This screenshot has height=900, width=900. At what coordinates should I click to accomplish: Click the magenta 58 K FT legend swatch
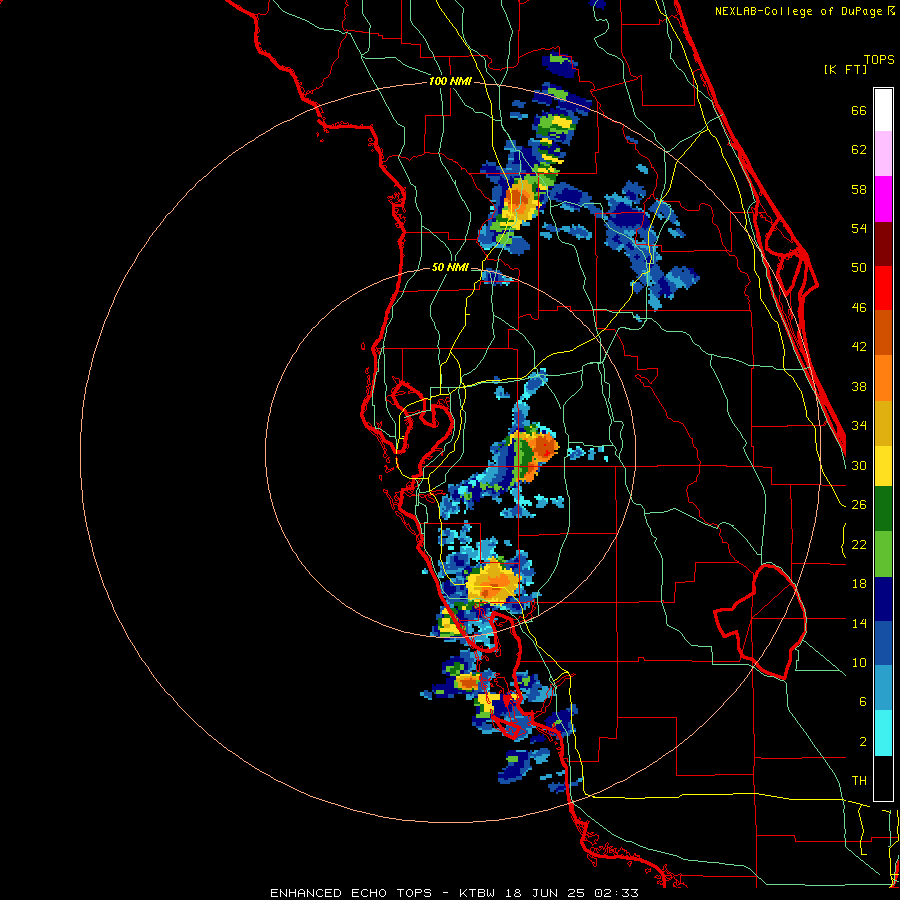click(883, 199)
